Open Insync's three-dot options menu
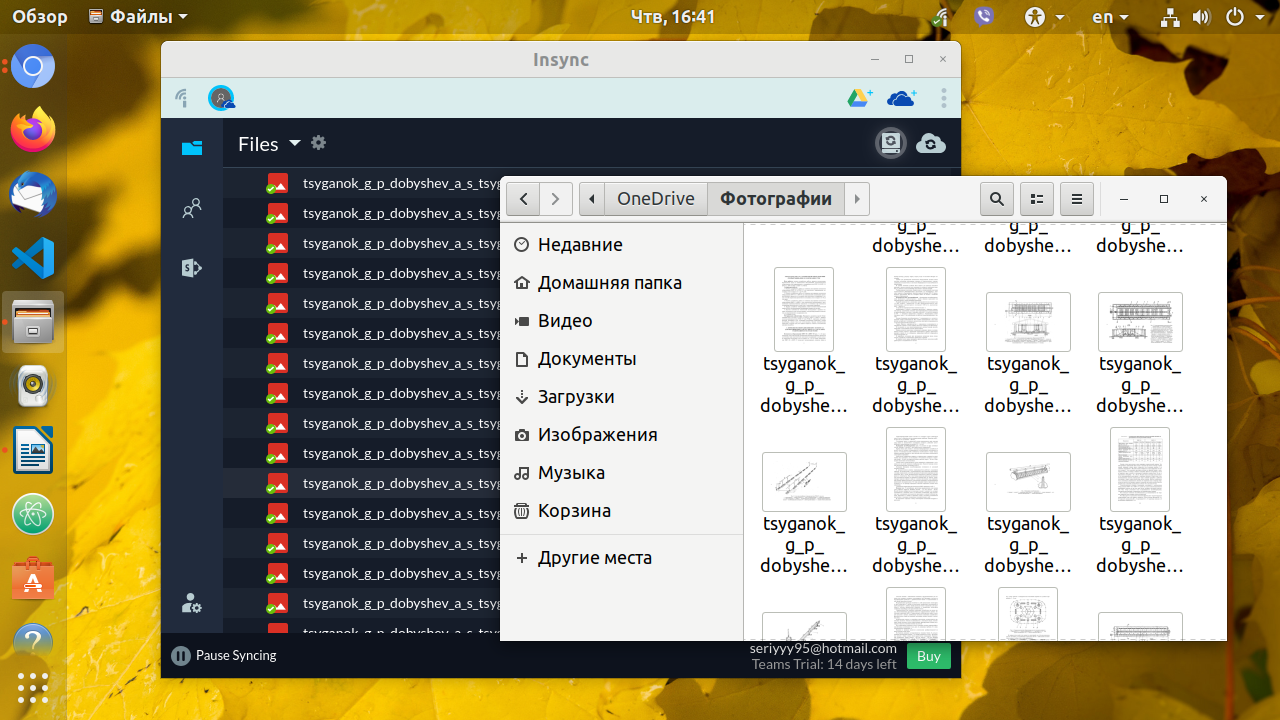The image size is (1280, 720). click(x=944, y=98)
